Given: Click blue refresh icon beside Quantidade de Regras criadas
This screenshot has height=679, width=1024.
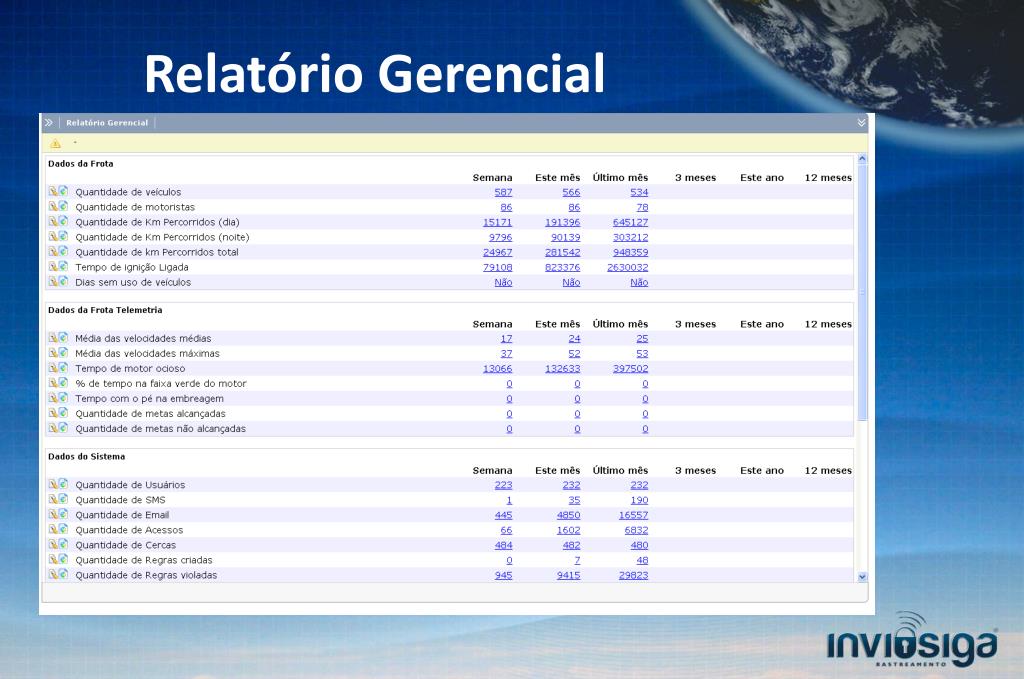Looking at the screenshot, I should pos(63,559).
